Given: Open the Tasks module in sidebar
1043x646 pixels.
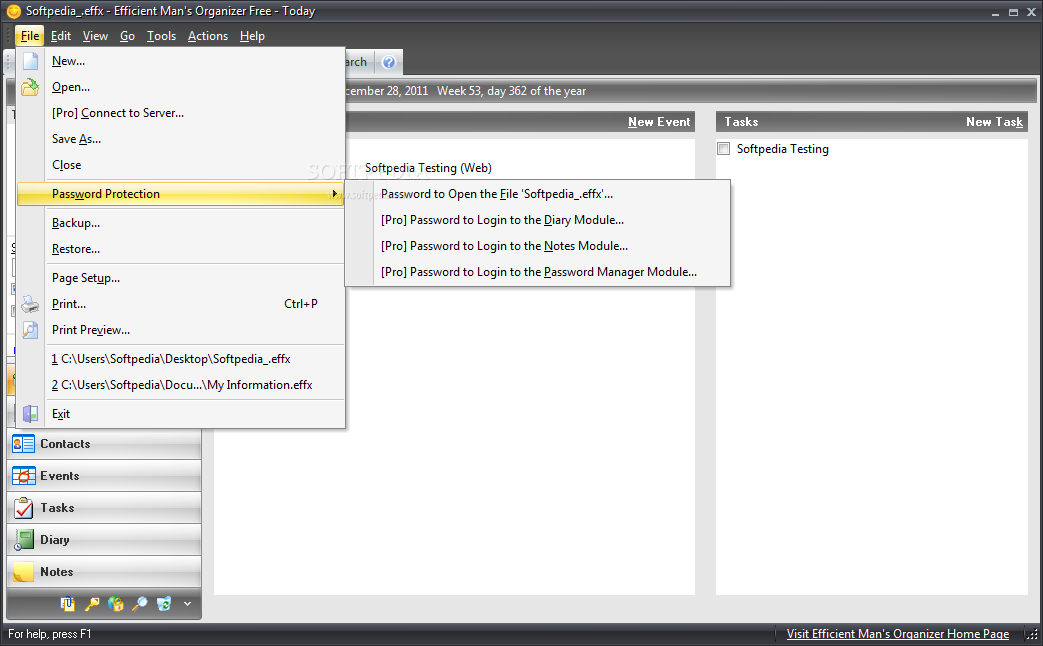Looking at the screenshot, I should coord(104,508).
